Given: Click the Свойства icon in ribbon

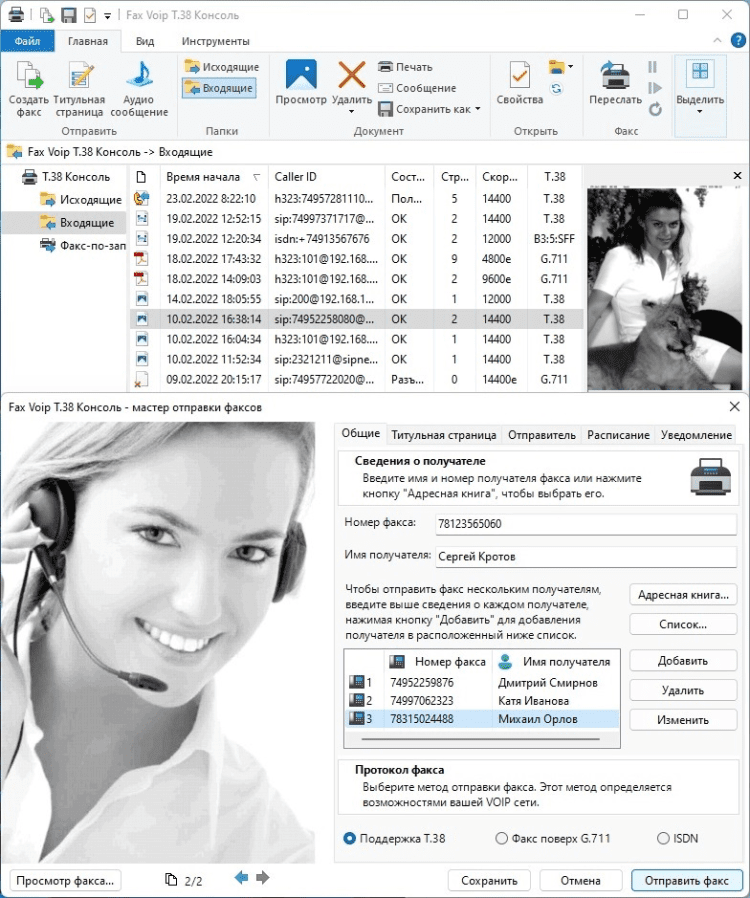Looking at the screenshot, I should pyautogui.click(x=519, y=76).
